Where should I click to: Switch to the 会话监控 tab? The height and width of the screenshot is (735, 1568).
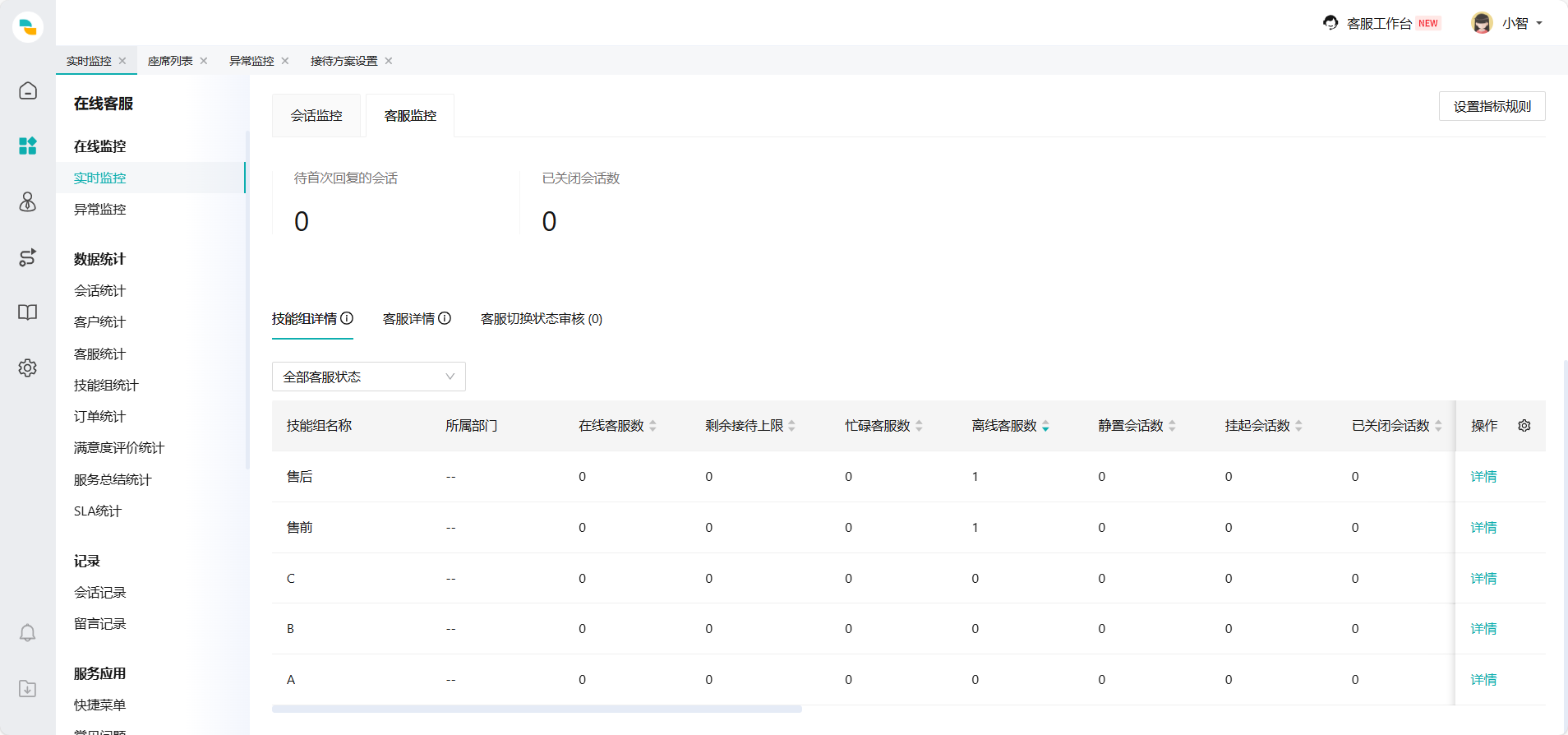point(316,116)
